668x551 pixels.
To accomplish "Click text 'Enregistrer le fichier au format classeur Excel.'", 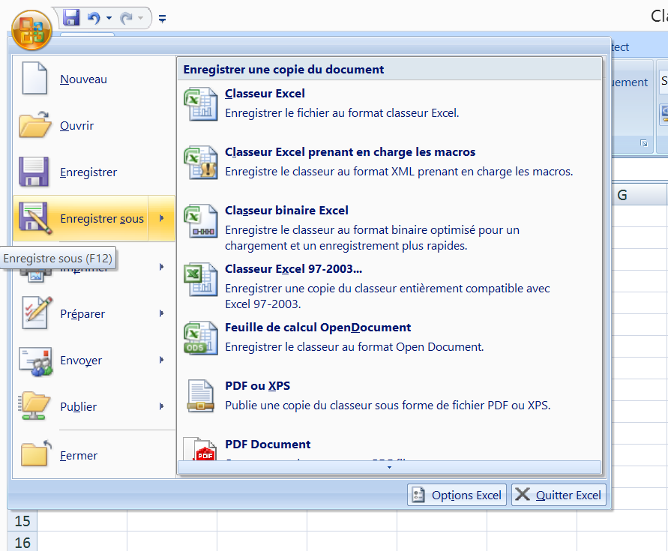I will [342, 113].
